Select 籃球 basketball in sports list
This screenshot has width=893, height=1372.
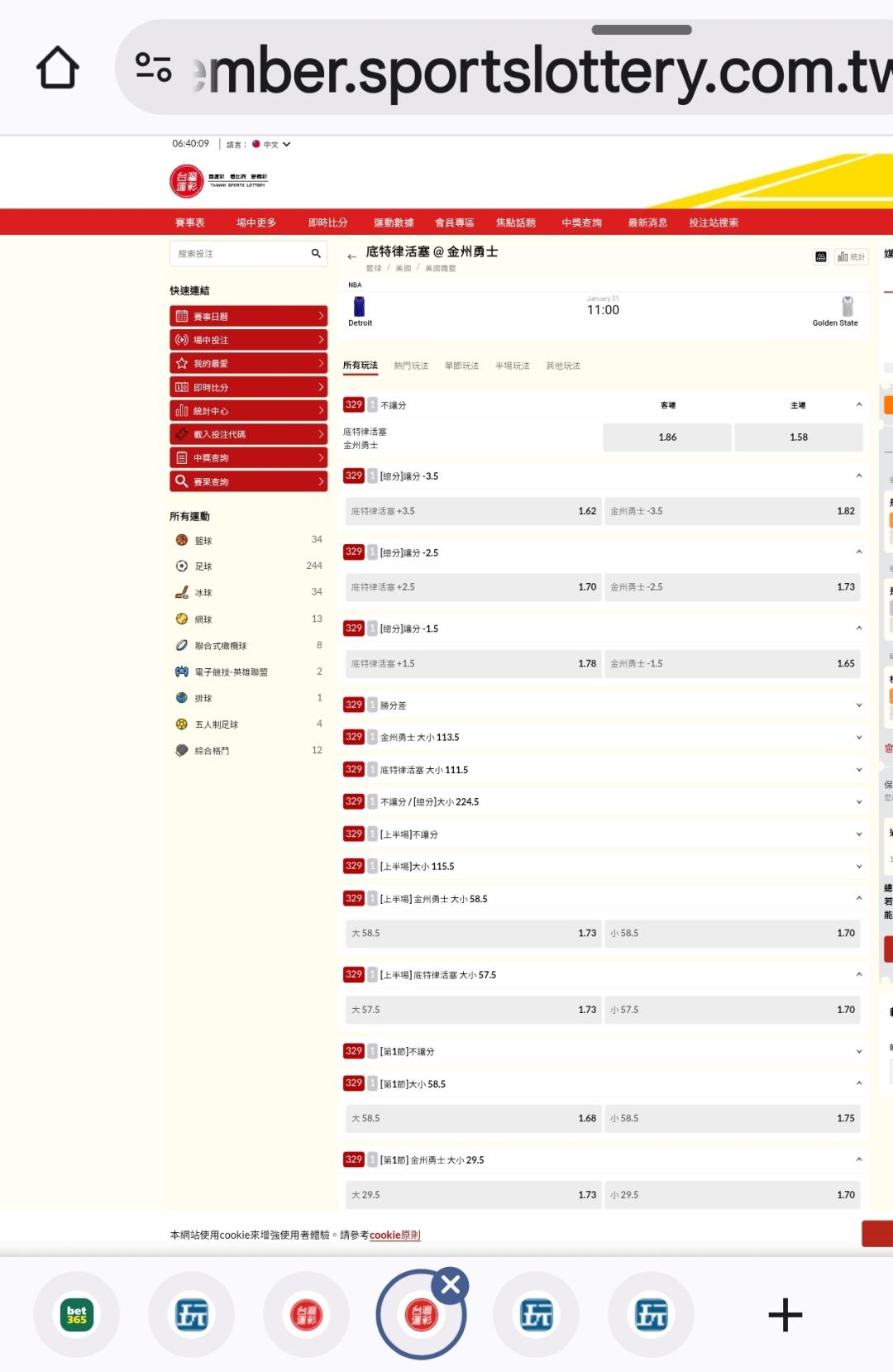[248, 540]
